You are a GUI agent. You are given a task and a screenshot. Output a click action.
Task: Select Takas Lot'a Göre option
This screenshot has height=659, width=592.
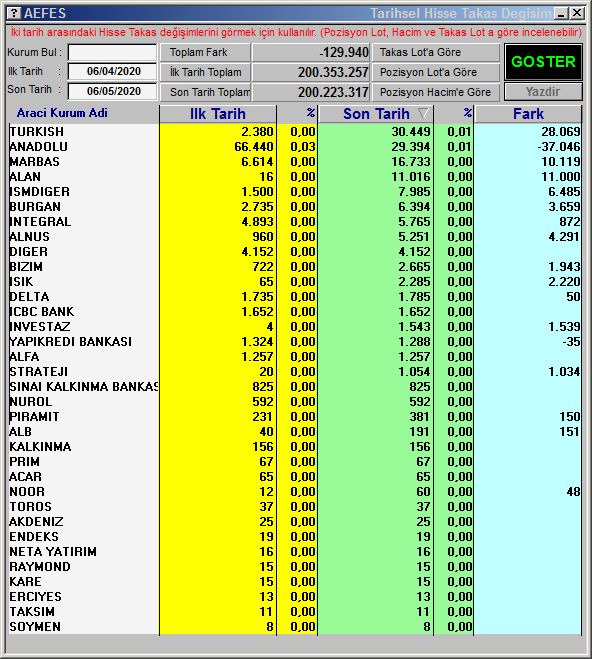[436, 52]
